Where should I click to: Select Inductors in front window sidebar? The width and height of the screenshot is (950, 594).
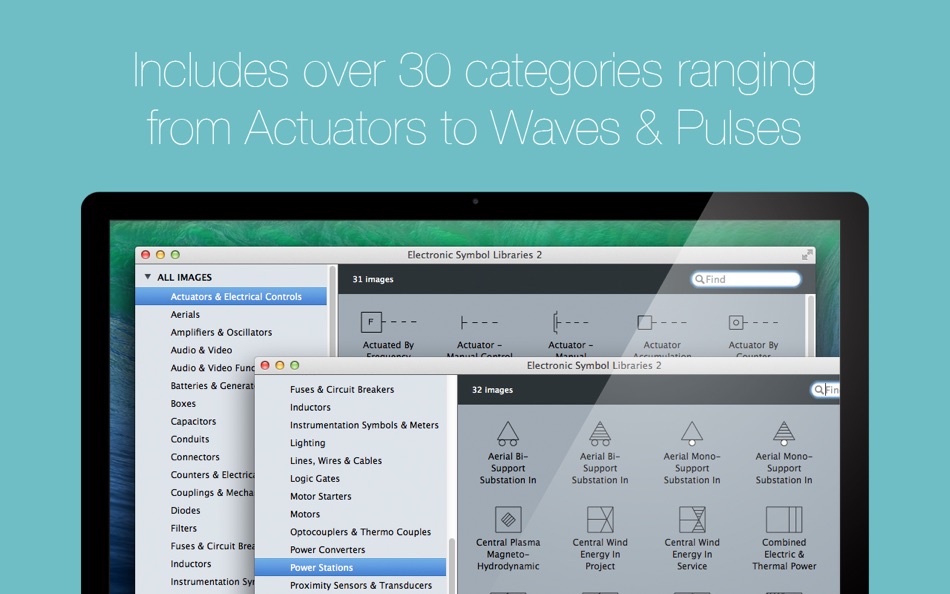pos(310,407)
